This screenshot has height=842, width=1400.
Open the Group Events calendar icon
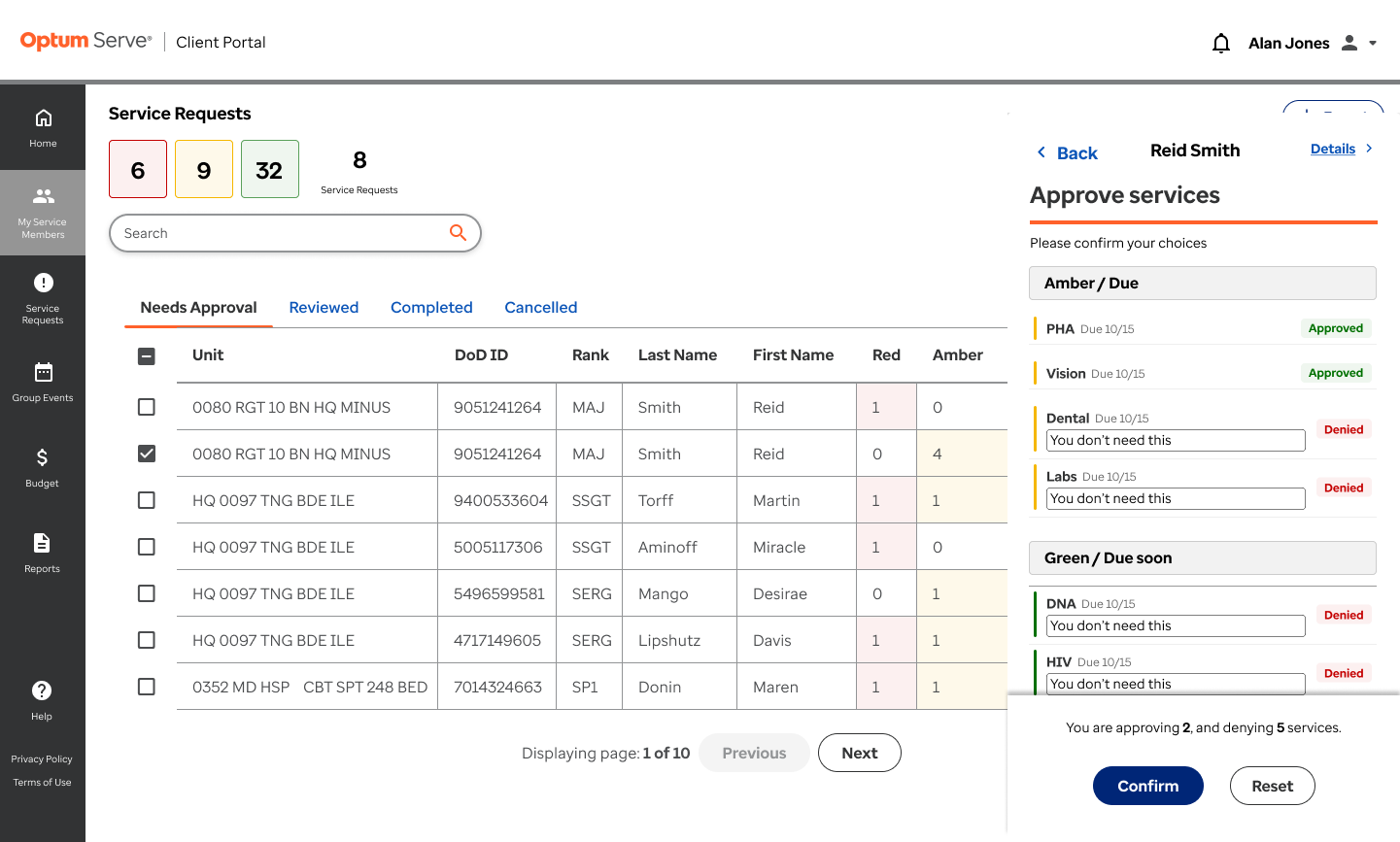click(x=43, y=372)
